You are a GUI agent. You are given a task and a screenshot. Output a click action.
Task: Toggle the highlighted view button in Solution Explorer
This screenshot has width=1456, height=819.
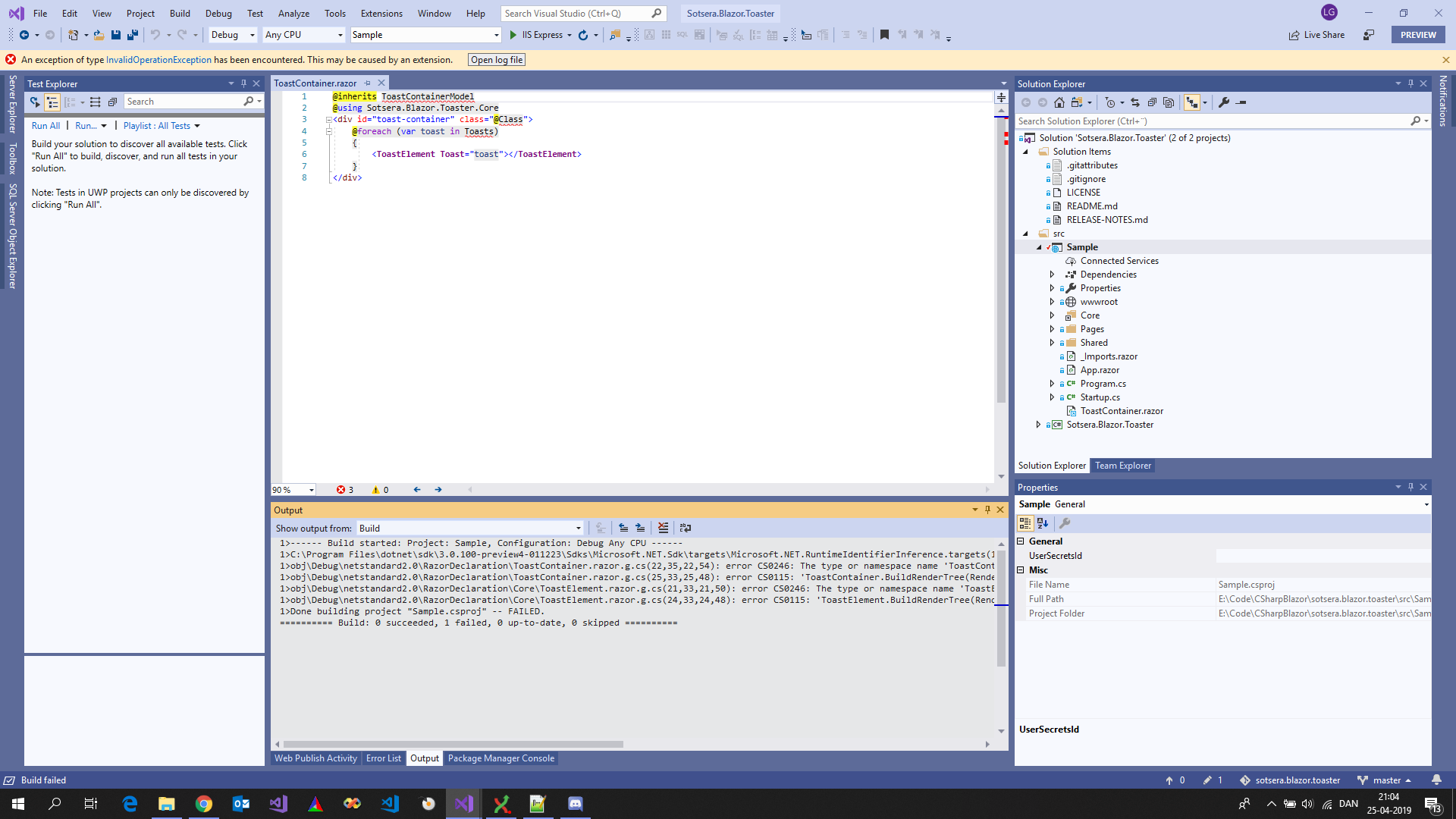1192,102
